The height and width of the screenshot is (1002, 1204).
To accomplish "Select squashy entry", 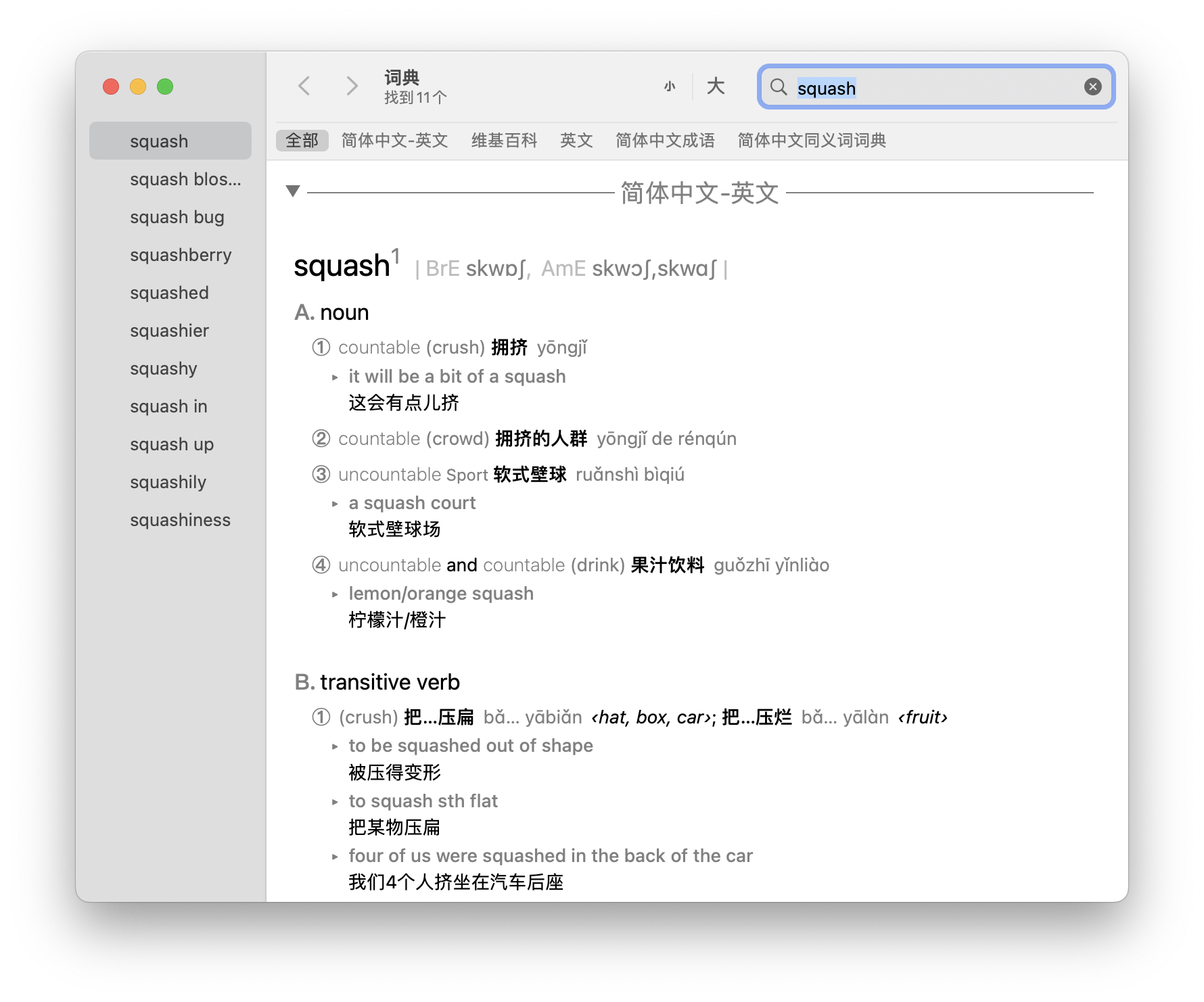I will coord(170,368).
